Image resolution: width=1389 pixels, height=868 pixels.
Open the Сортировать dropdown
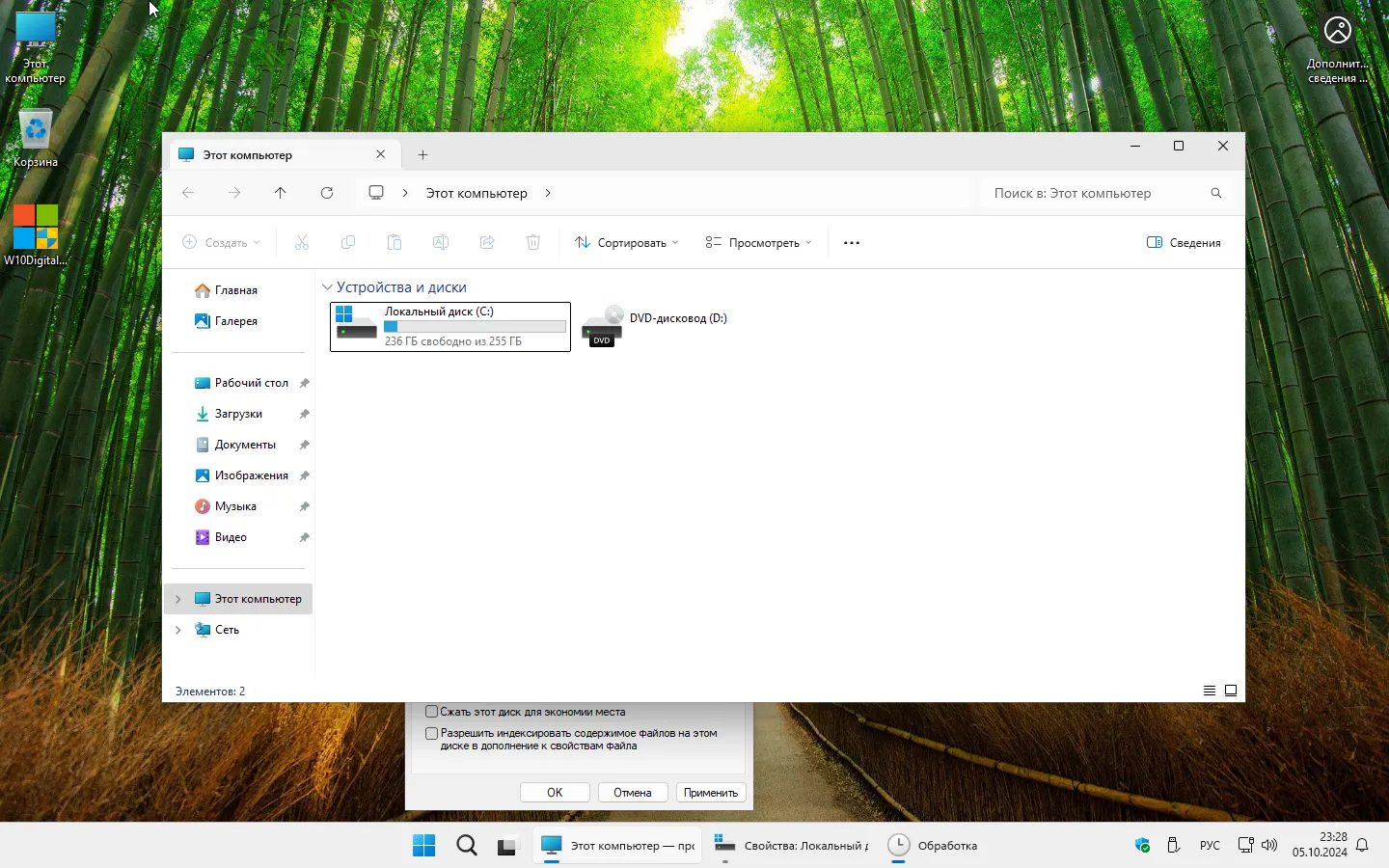[x=627, y=243]
